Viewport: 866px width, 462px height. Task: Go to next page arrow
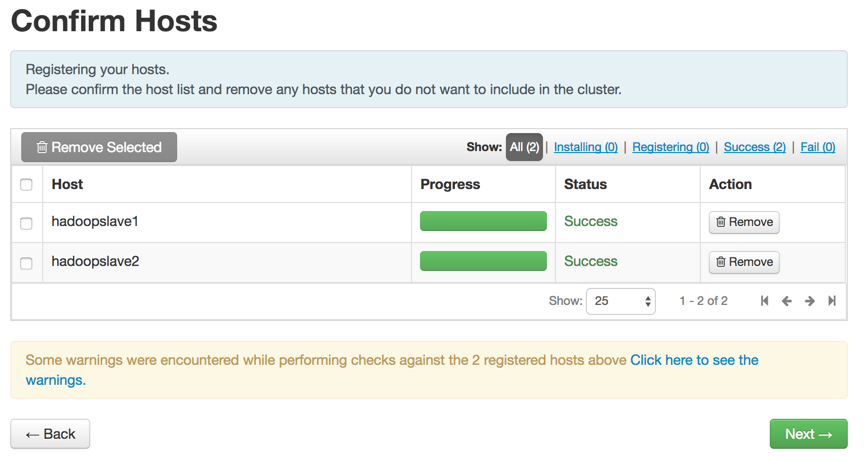point(810,301)
